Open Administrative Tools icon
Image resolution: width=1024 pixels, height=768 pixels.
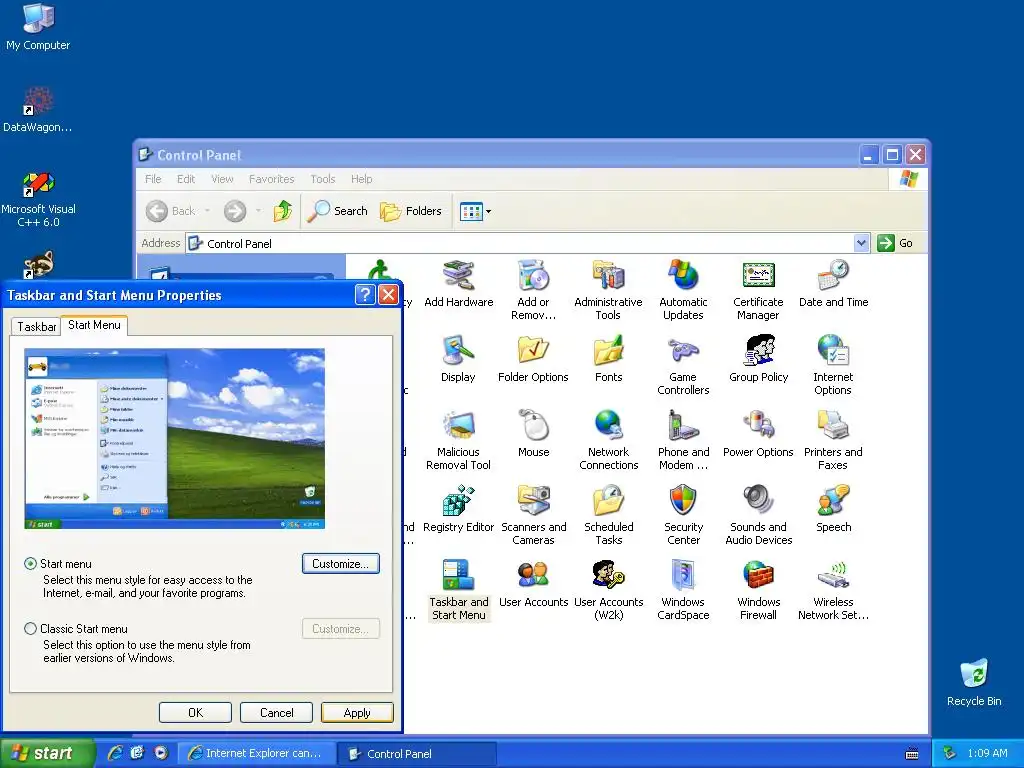[x=608, y=290]
